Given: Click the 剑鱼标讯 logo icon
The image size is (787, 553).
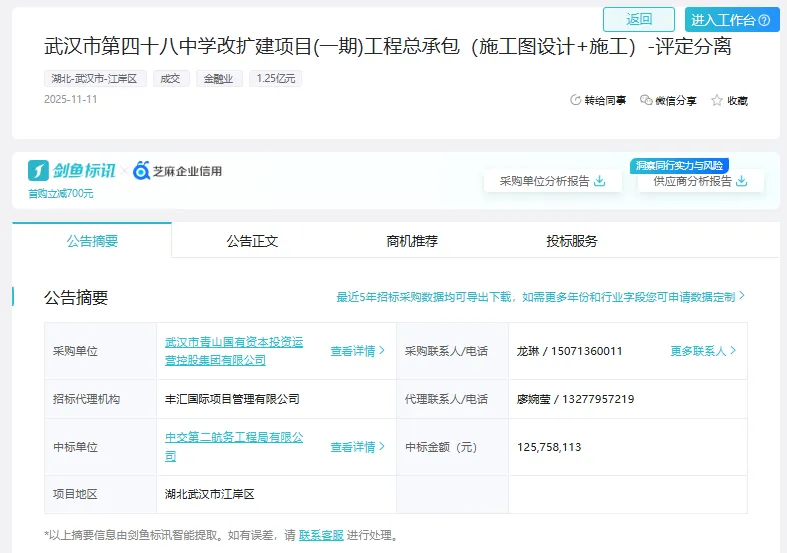Looking at the screenshot, I should (x=39, y=171).
